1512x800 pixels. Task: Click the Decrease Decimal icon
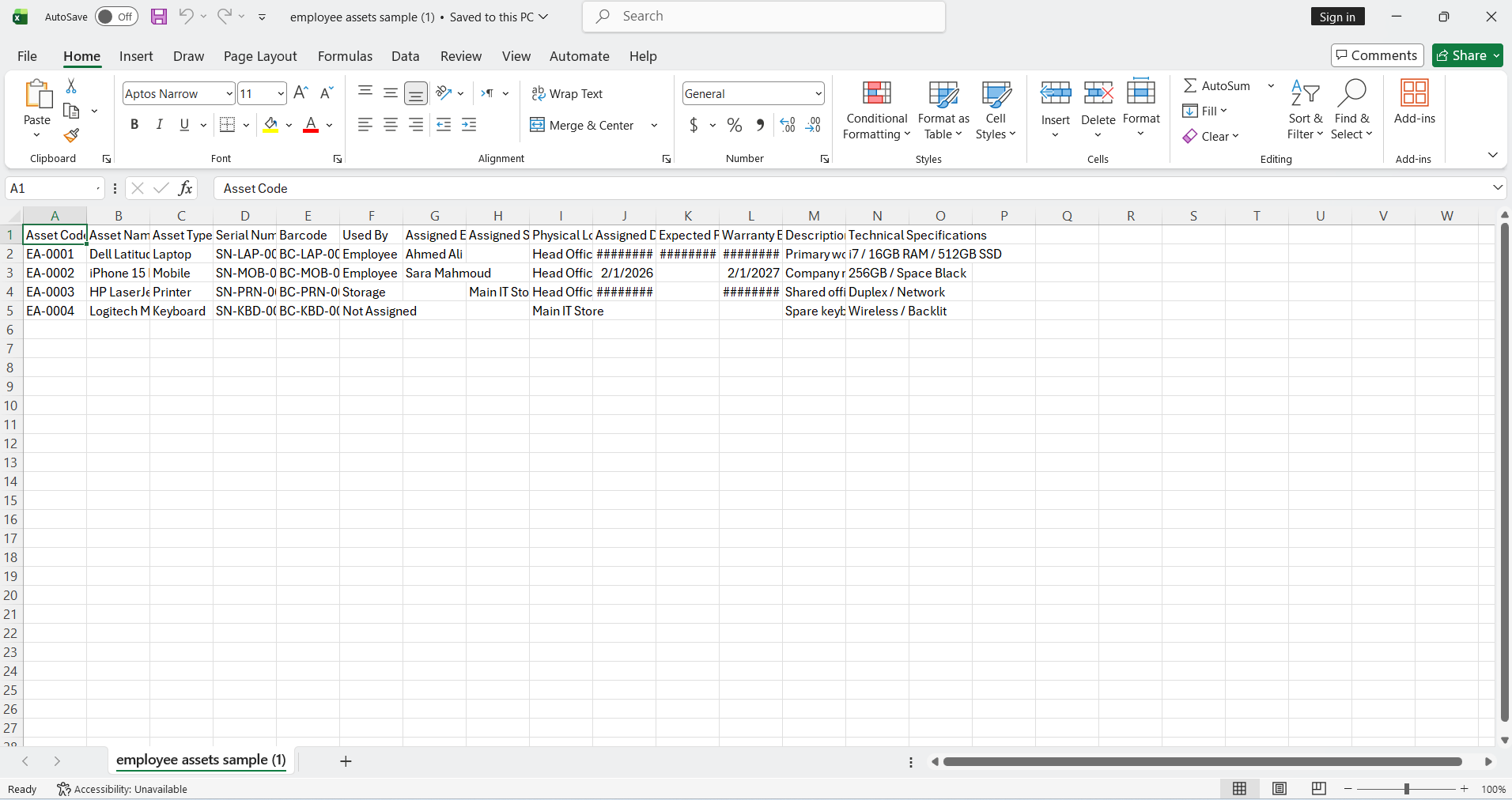tap(813, 125)
